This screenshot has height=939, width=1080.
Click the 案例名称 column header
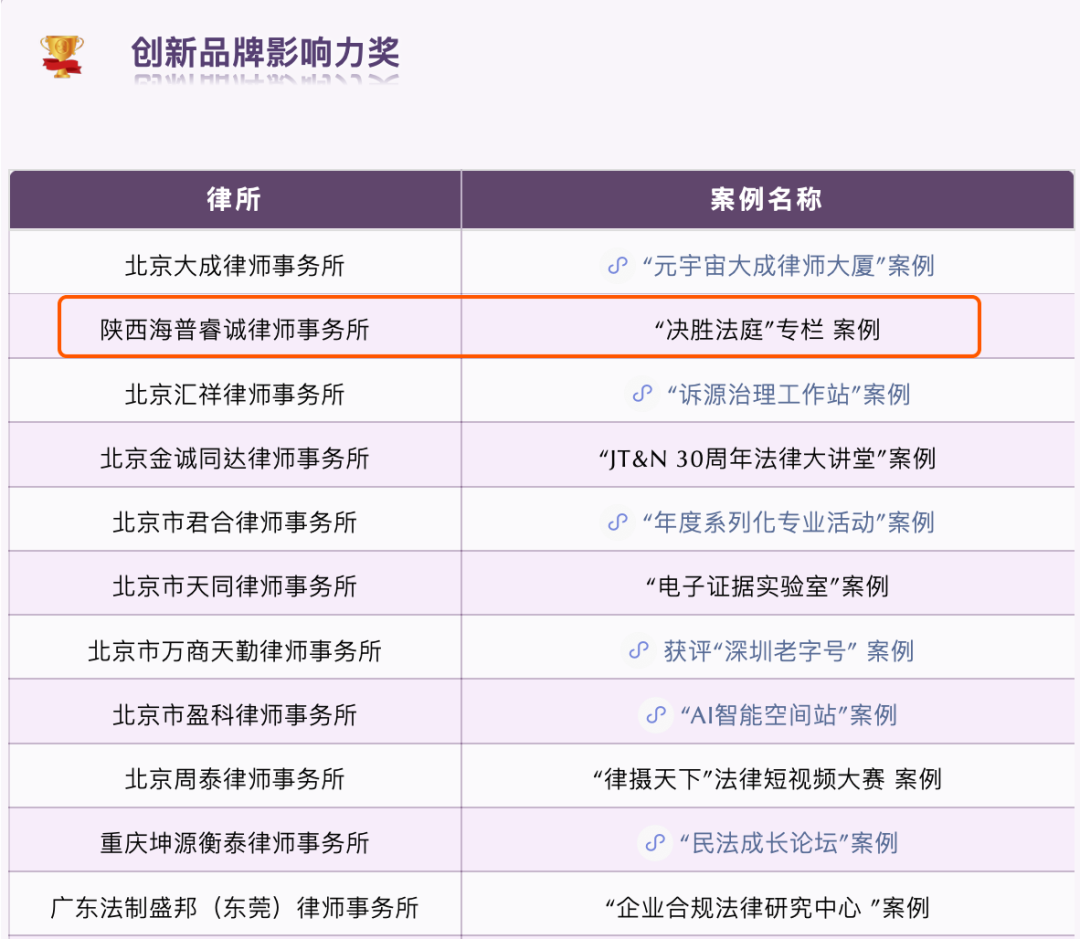pyautogui.click(x=766, y=199)
